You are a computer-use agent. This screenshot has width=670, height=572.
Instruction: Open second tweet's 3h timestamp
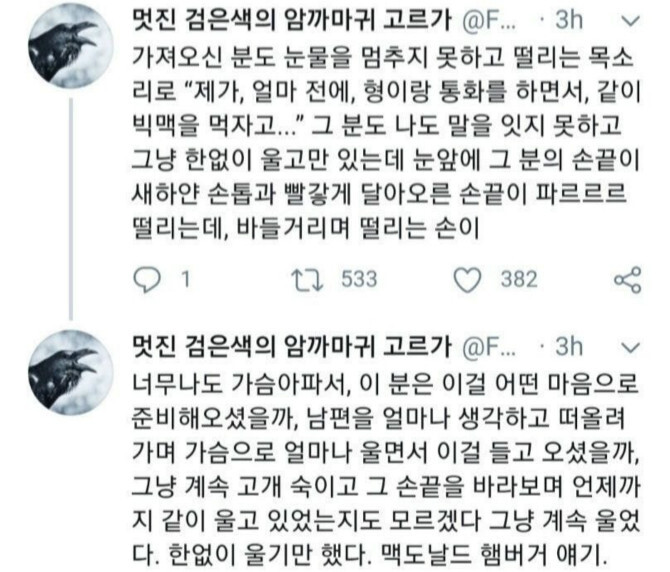coord(568,346)
